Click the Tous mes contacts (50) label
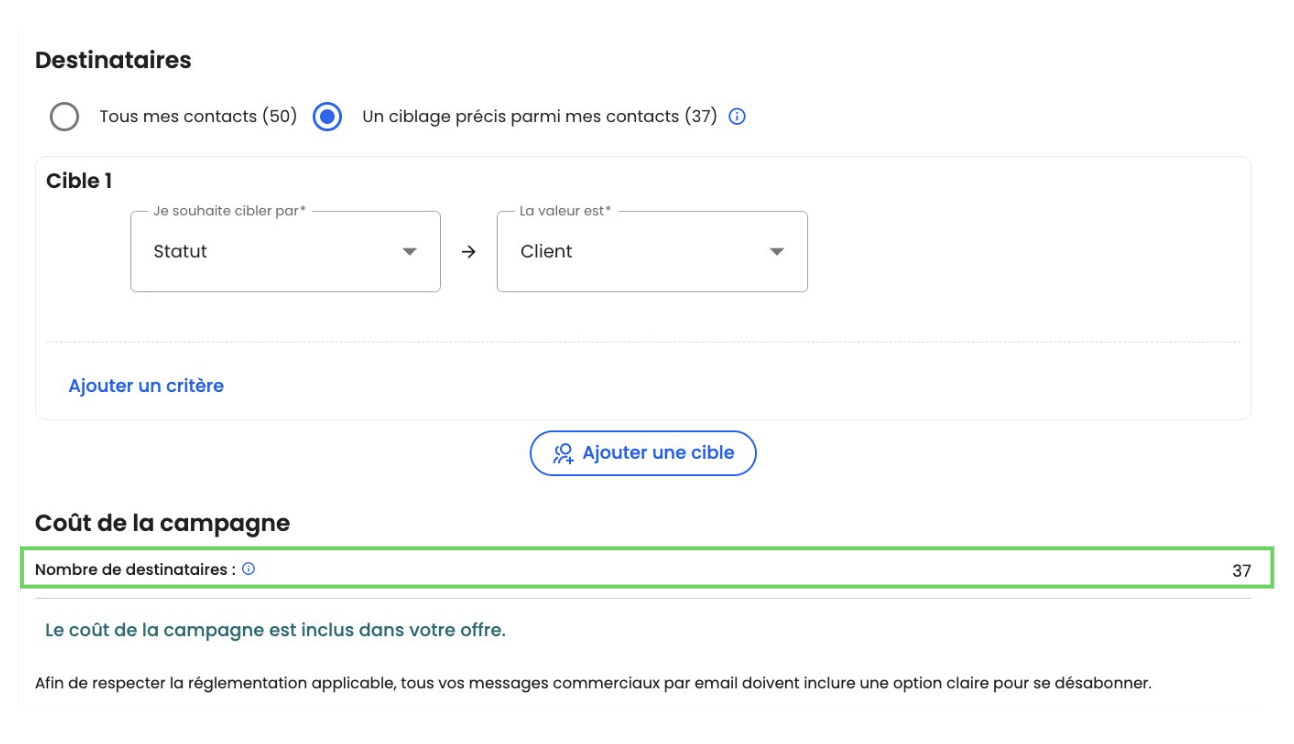The image size is (1294, 744). pyautogui.click(x=198, y=117)
